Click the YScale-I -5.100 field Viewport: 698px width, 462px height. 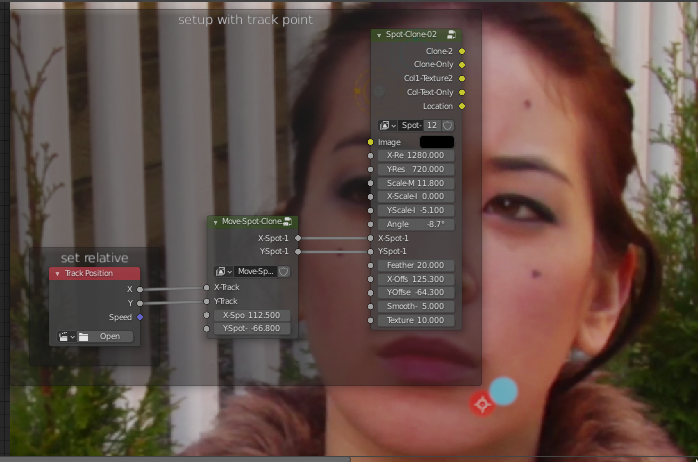point(415,211)
